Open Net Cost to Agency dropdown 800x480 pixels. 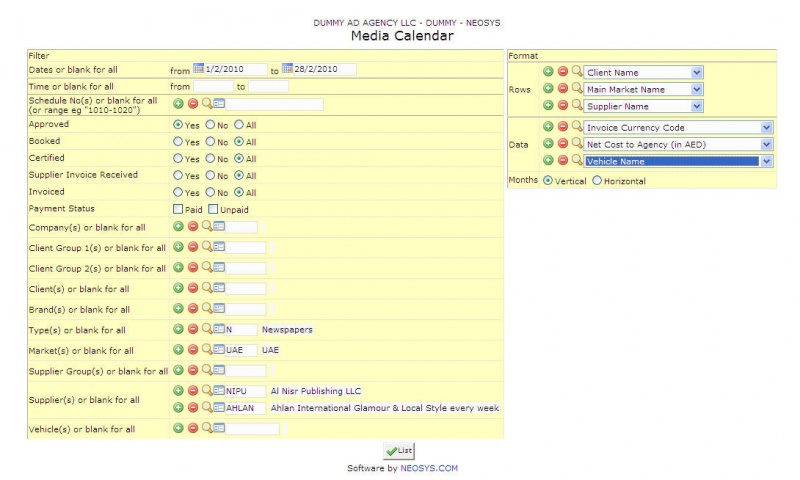(x=766, y=144)
